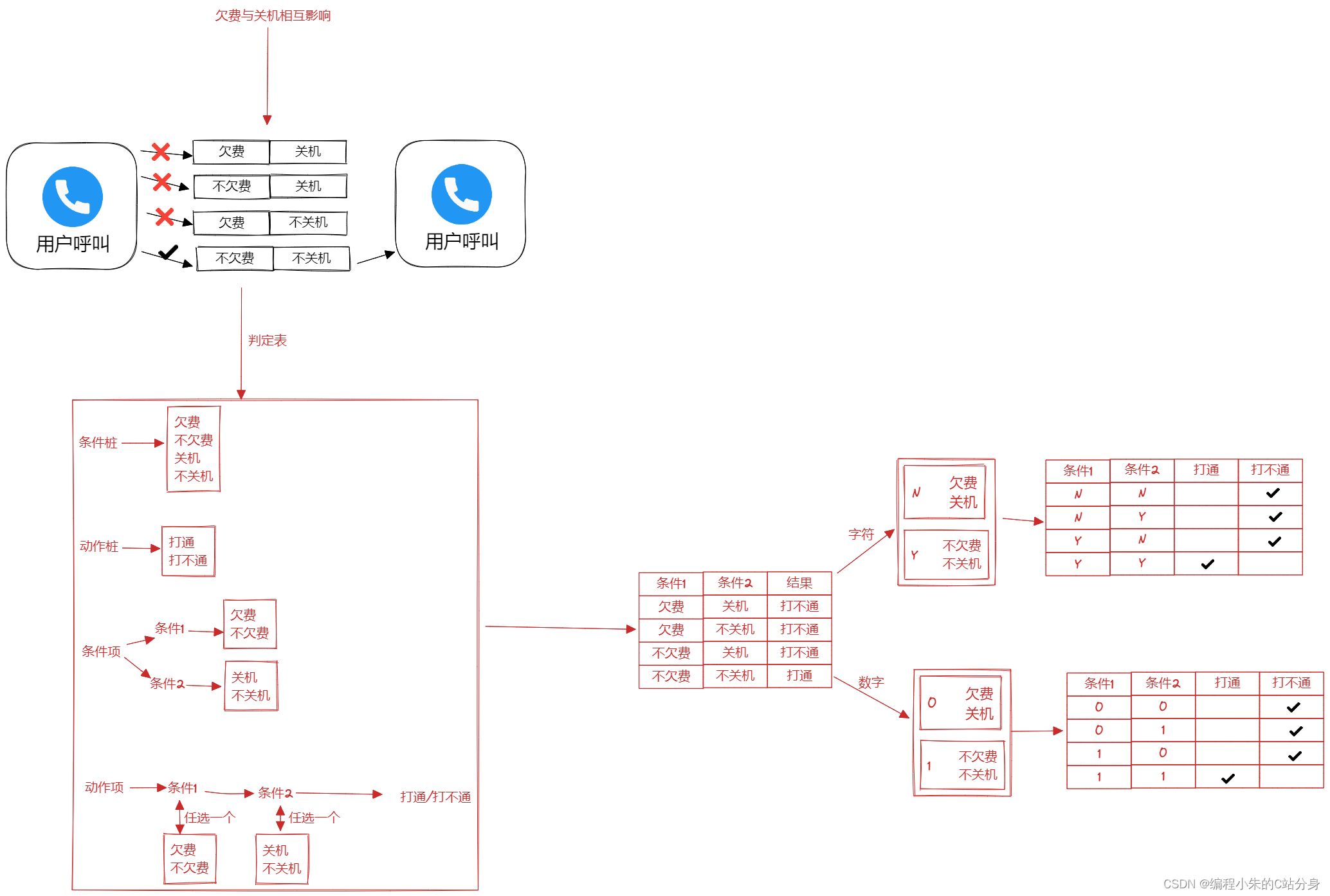Click the 欠费 不欠费 box under 动作项 条件1
The width and height of the screenshot is (1330, 896).
(190, 859)
